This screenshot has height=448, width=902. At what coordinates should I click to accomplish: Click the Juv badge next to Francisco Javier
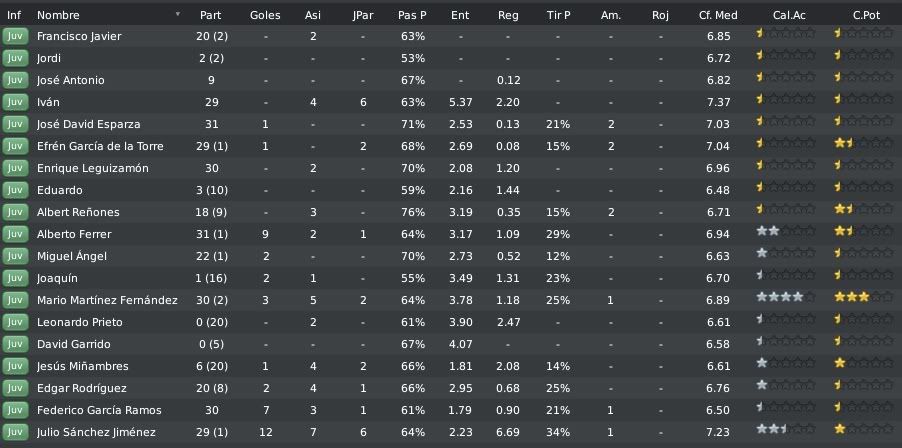click(16, 36)
